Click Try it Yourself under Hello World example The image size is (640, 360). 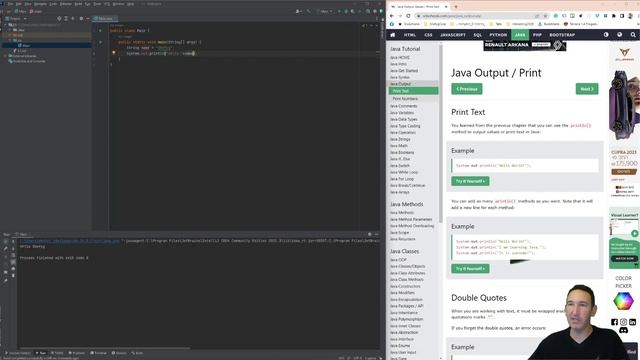(470, 181)
